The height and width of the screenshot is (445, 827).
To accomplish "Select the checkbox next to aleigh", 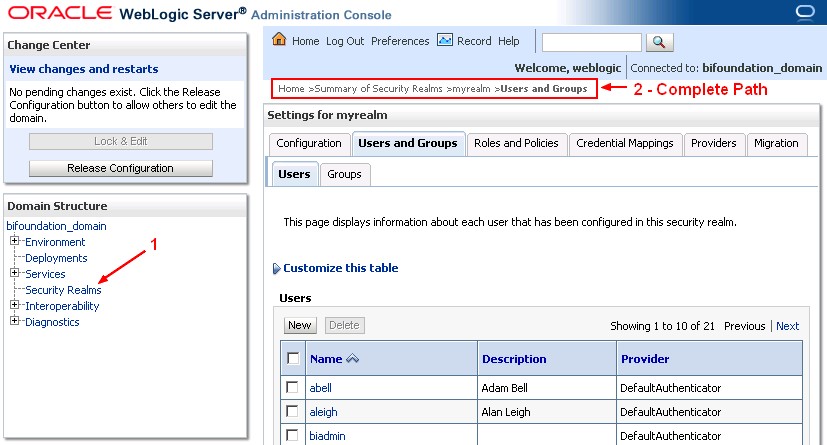I will 293,410.
